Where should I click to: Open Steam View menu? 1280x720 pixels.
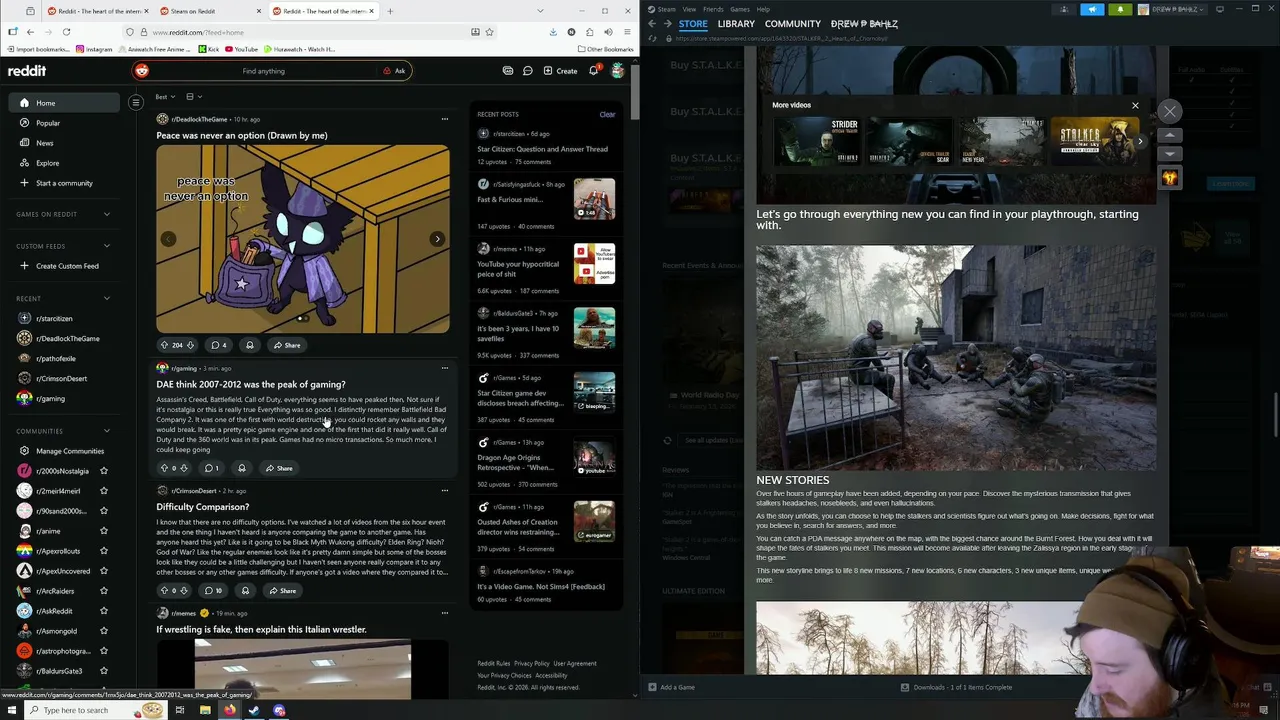[x=689, y=9]
